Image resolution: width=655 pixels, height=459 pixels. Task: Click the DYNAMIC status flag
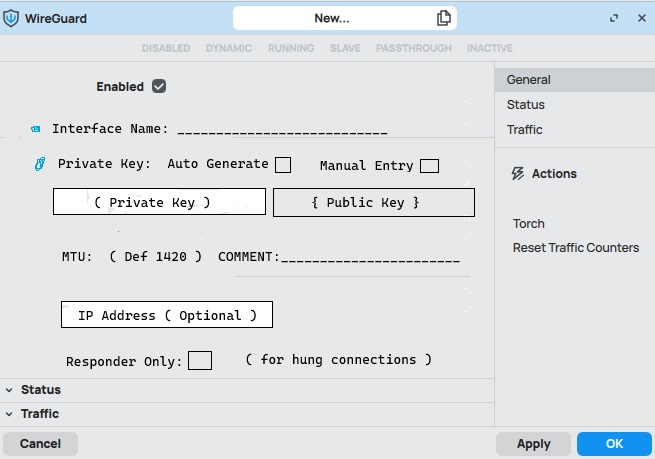(229, 48)
